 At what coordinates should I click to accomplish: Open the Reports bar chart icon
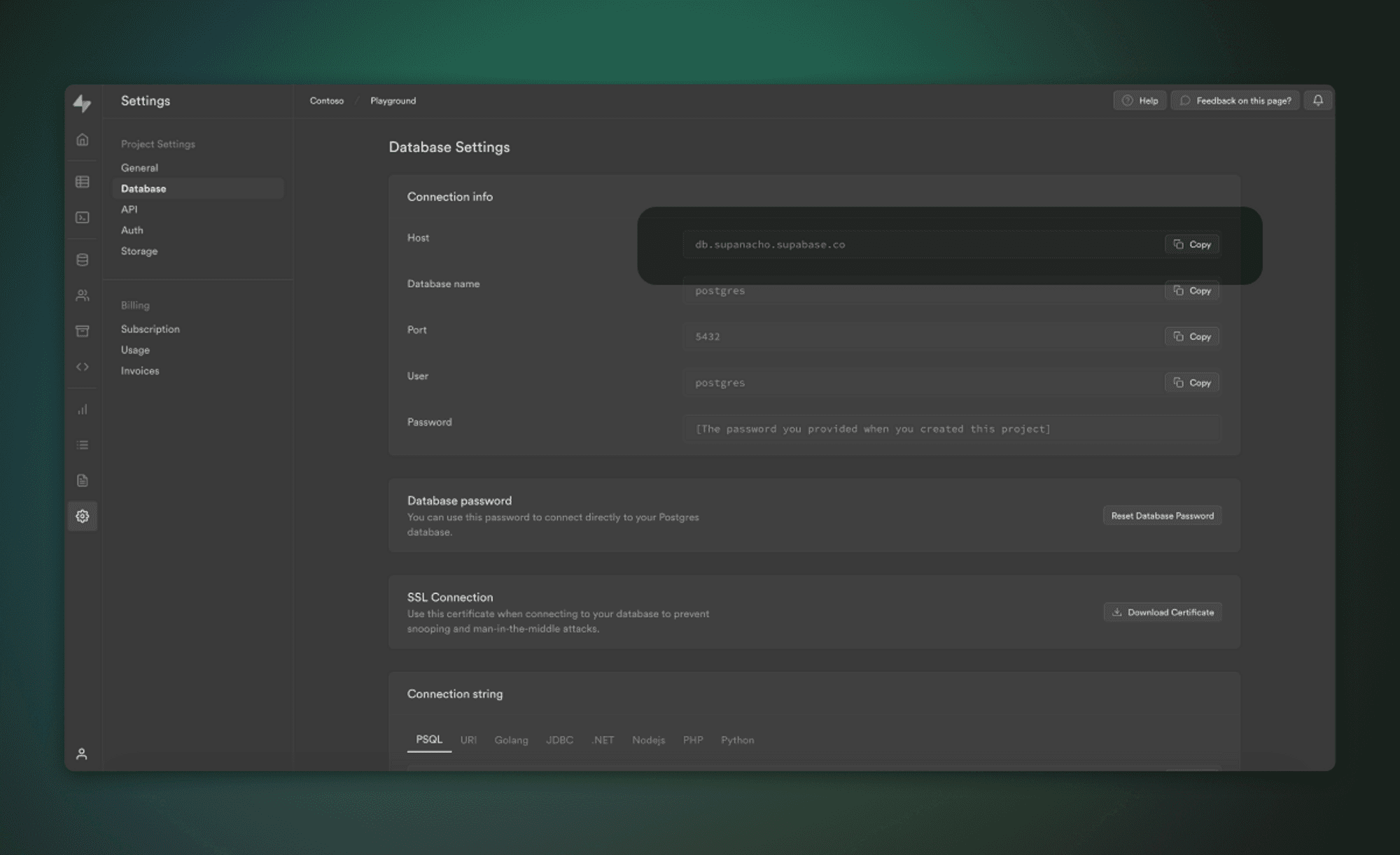(x=83, y=409)
